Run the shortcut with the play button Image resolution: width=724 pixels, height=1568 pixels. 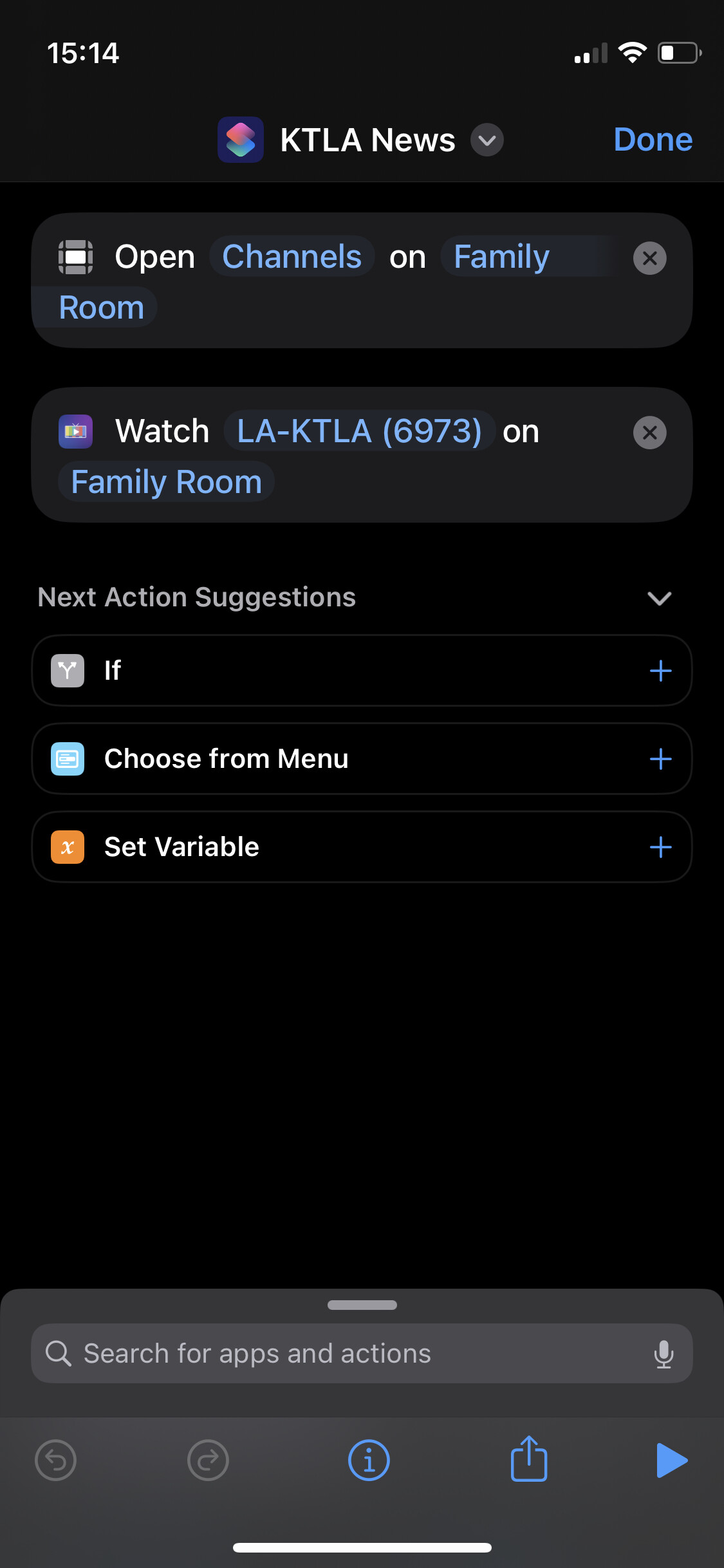point(672,1460)
